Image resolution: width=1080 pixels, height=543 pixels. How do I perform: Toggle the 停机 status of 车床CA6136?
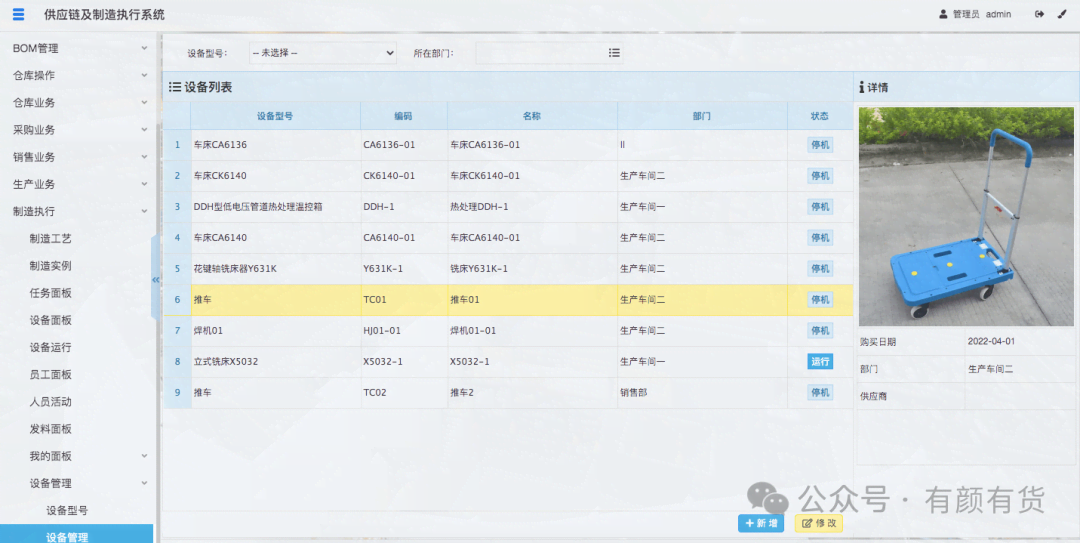(820, 145)
